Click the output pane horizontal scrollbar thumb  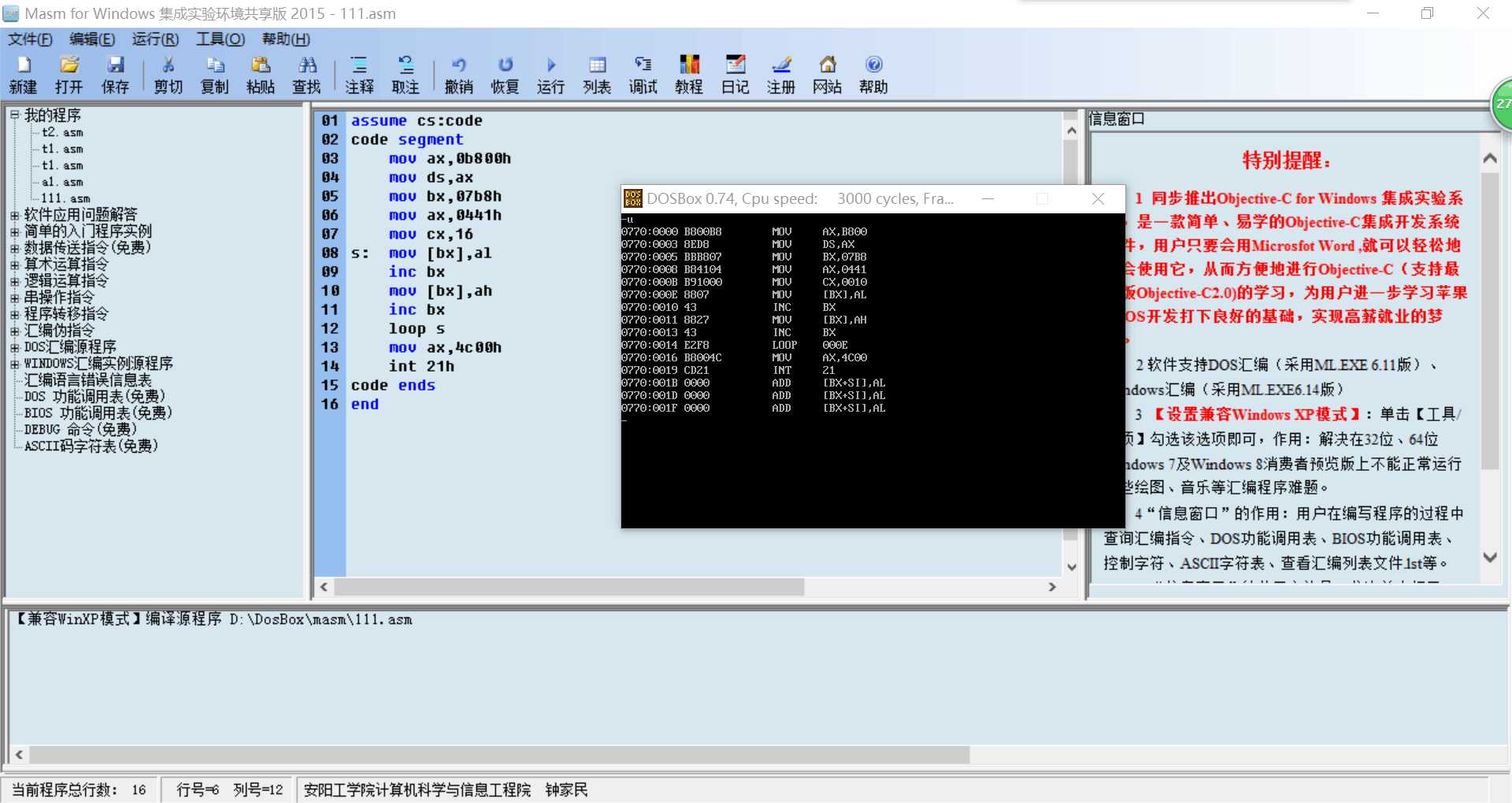click(499, 755)
